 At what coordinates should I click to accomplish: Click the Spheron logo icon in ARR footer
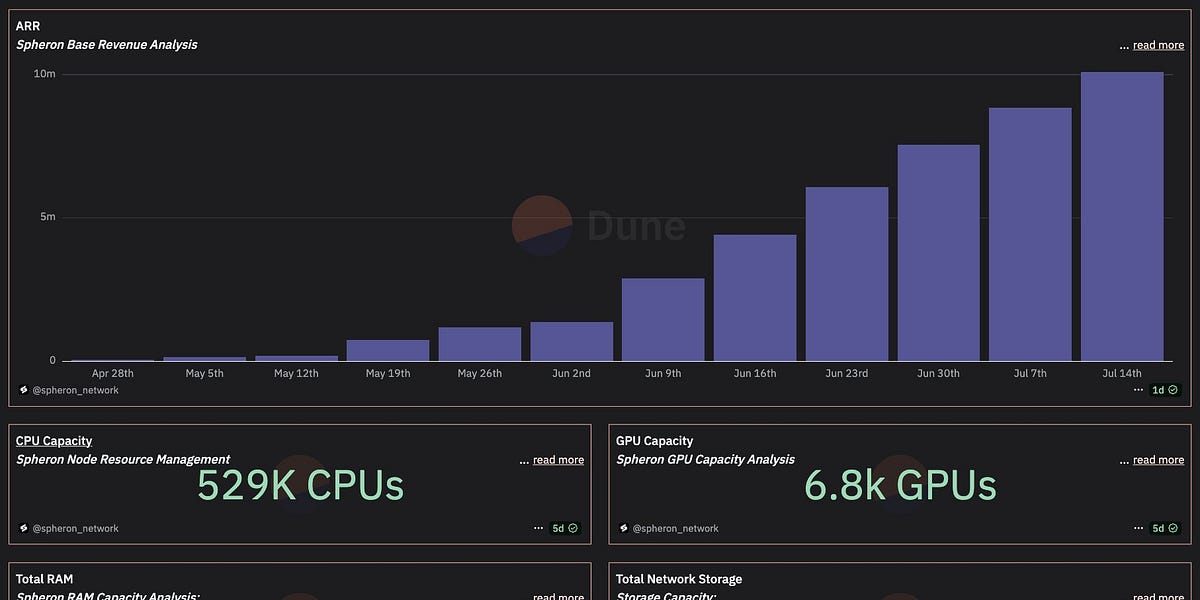pyautogui.click(x=24, y=390)
